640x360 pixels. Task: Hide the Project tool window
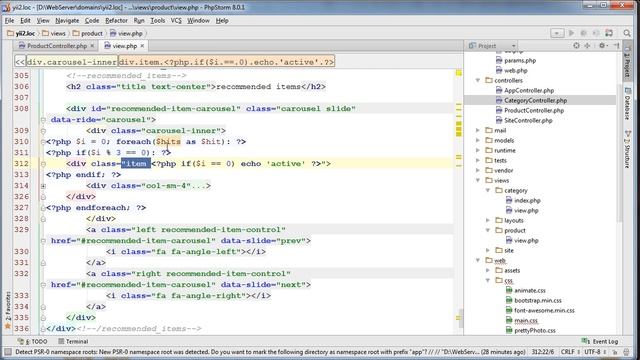(616, 46)
